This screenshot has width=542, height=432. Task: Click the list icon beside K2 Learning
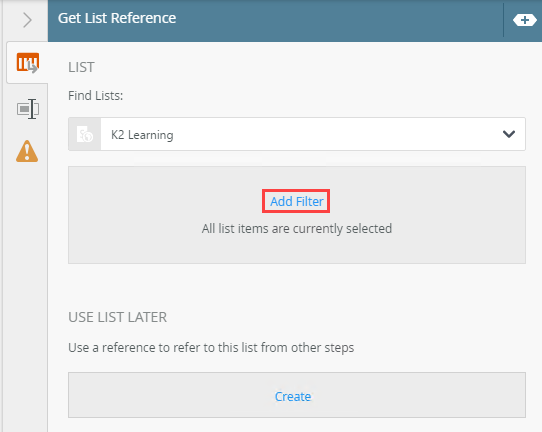click(x=85, y=134)
